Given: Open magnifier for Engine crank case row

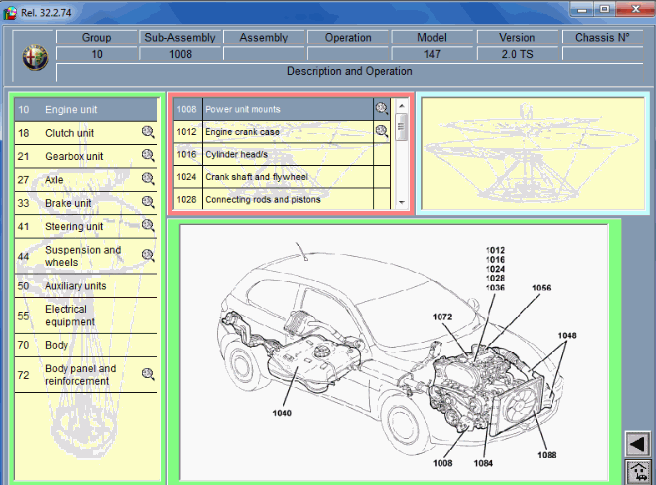Looking at the screenshot, I should [x=382, y=131].
